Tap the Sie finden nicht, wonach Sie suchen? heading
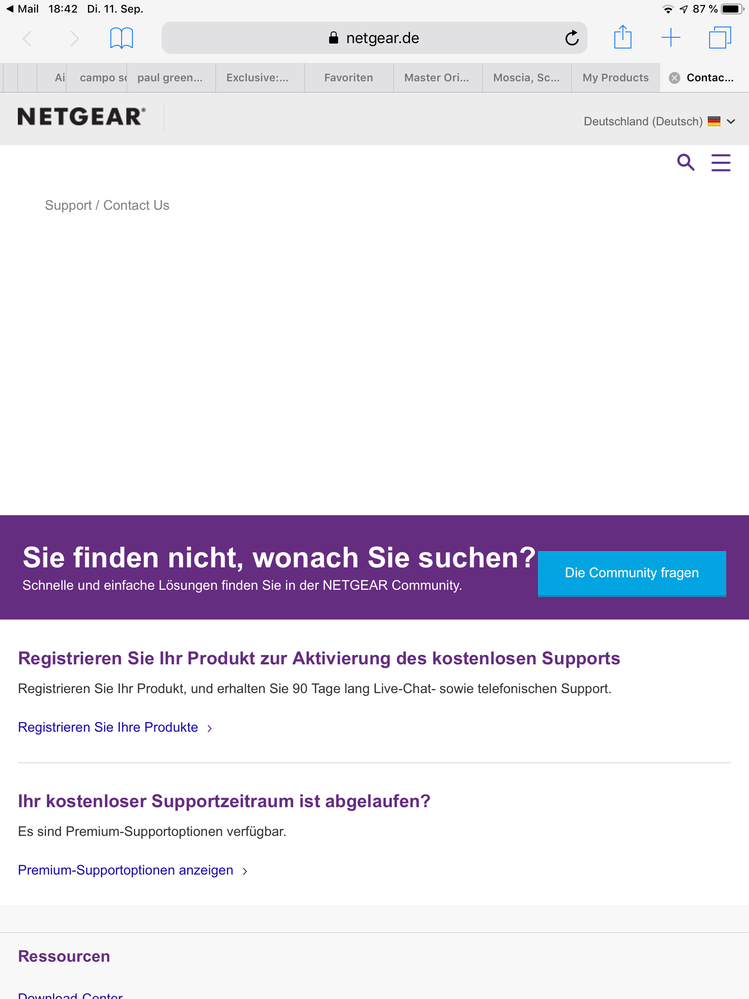The height and width of the screenshot is (999, 749). 279,557
